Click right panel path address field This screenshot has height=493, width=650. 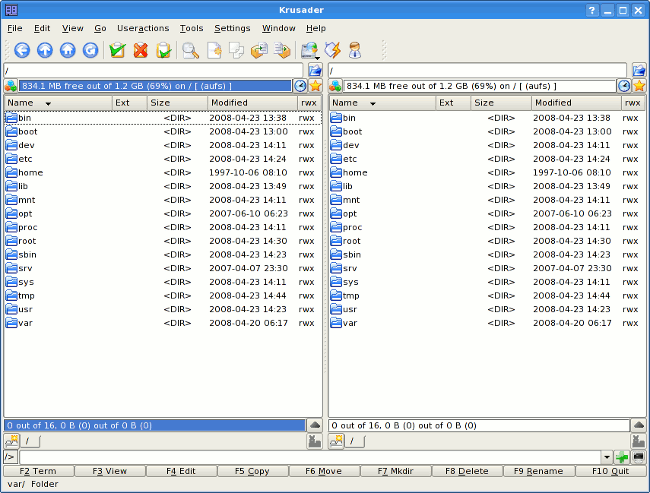point(477,70)
